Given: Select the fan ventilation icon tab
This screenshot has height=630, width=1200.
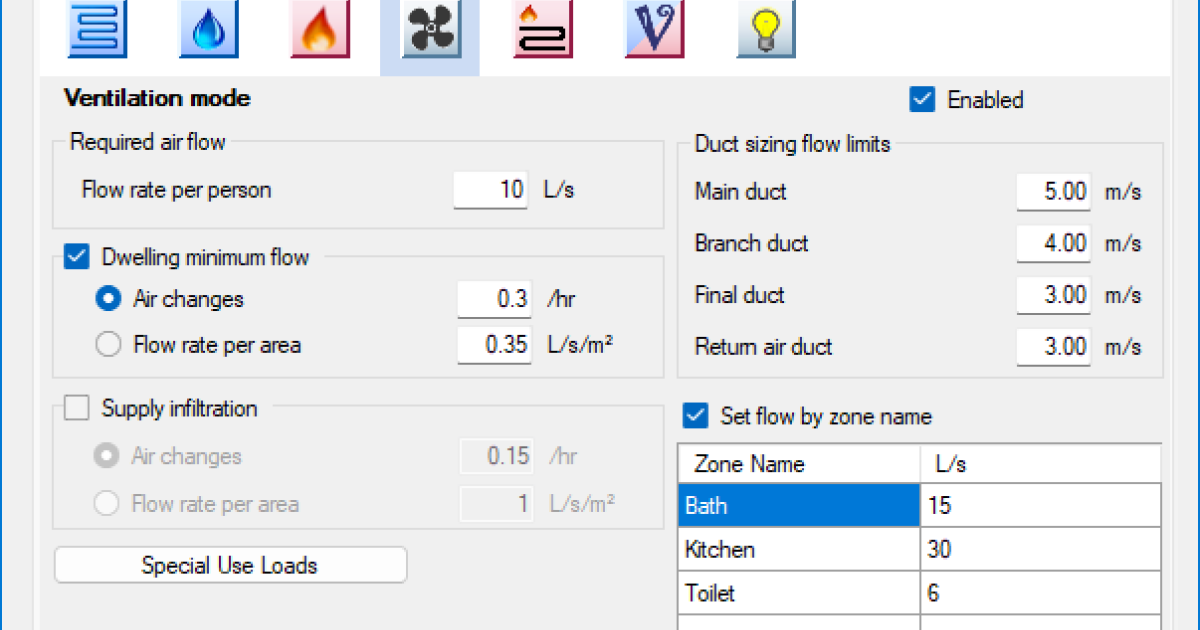Looking at the screenshot, I should point(430,31).
